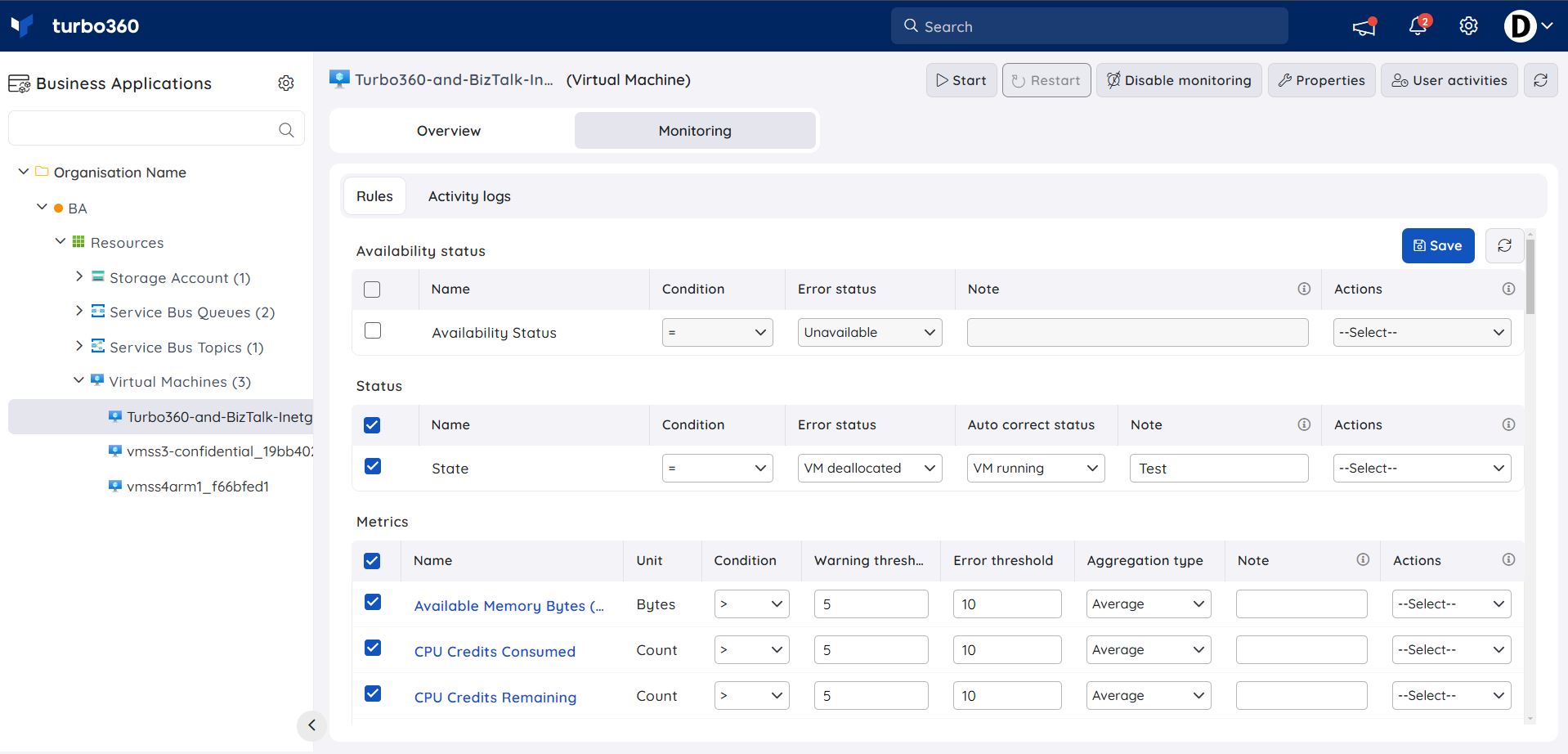Viewport: 1568px width, 754px height.
Task: Click the Virtual Machines group icon
Action: [97, 380]
